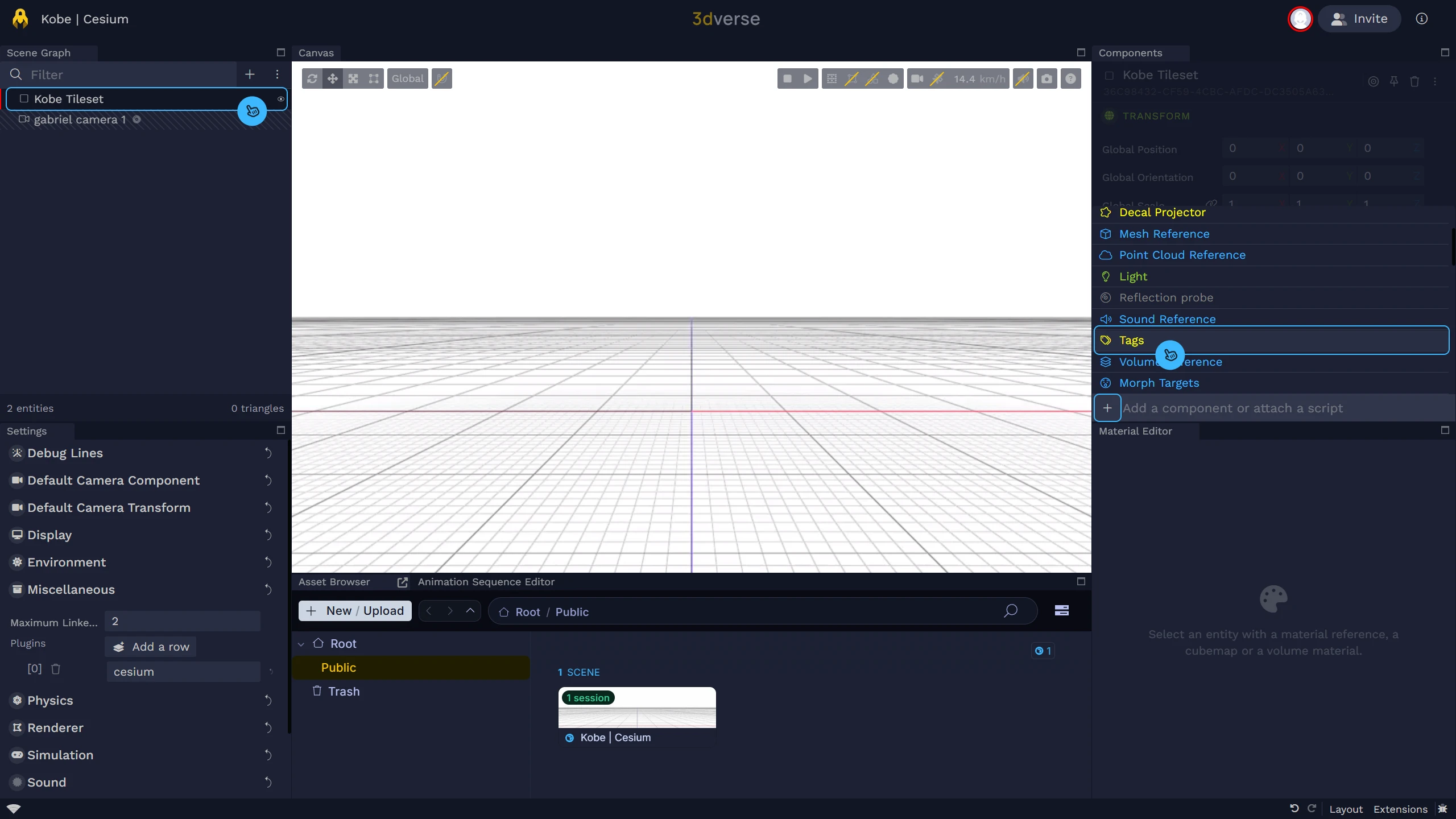Take a canvas screenshot with camera icon
The image size is (1456, 819).
point(1047,78)
